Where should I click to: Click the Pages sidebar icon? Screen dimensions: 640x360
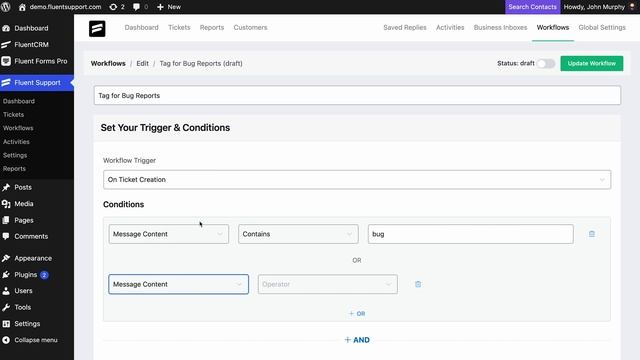click(6, 220)
